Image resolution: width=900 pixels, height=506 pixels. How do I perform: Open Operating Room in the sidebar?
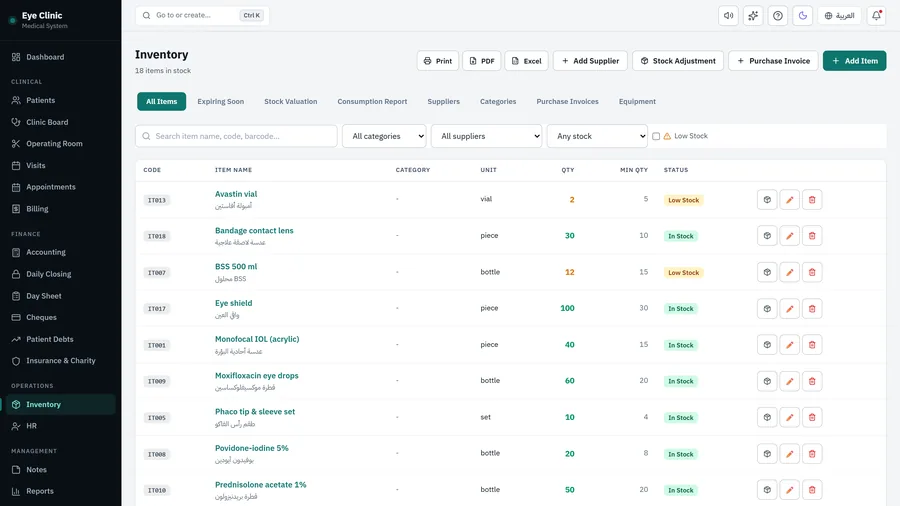coord(60,143)
